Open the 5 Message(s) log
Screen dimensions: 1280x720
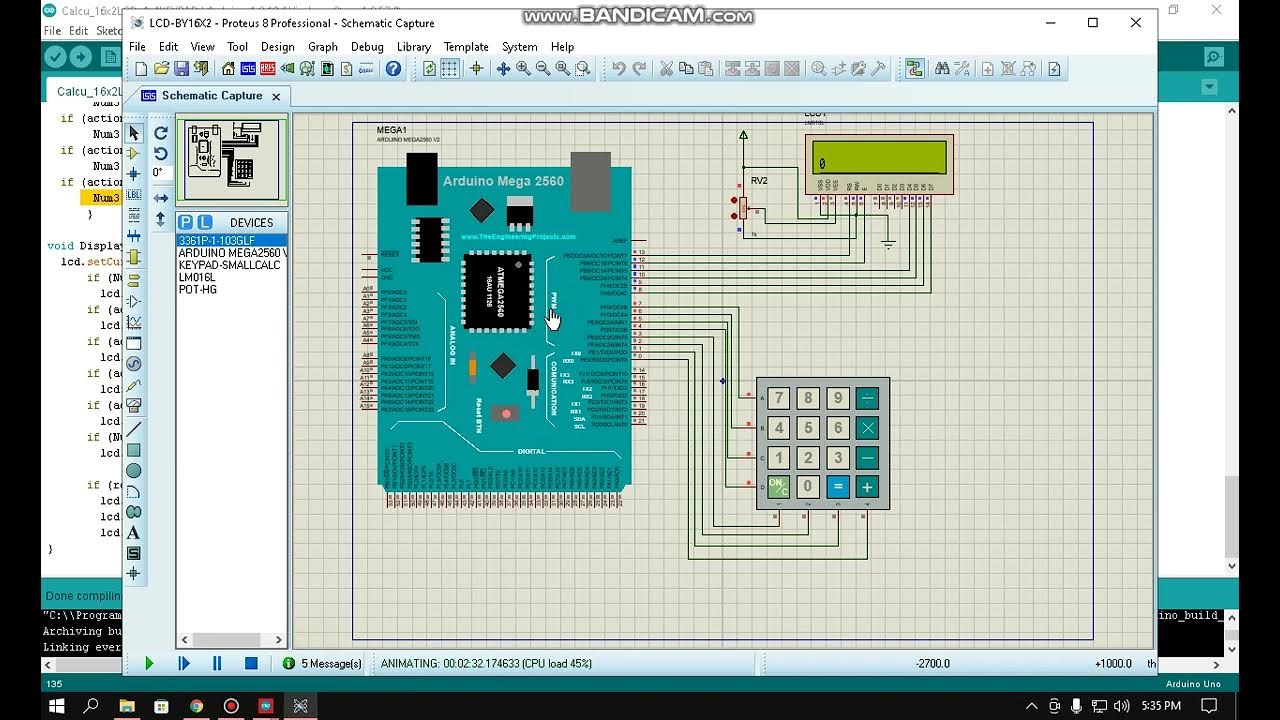click(323, 663)
